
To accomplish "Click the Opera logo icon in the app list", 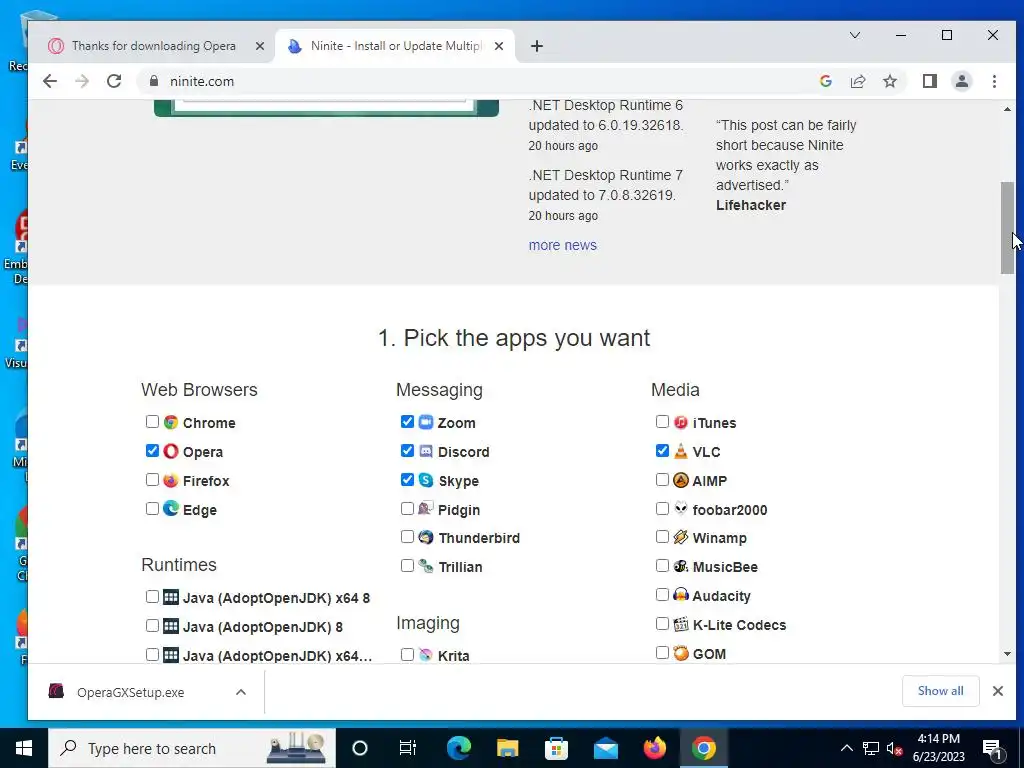I will [170, 451].
